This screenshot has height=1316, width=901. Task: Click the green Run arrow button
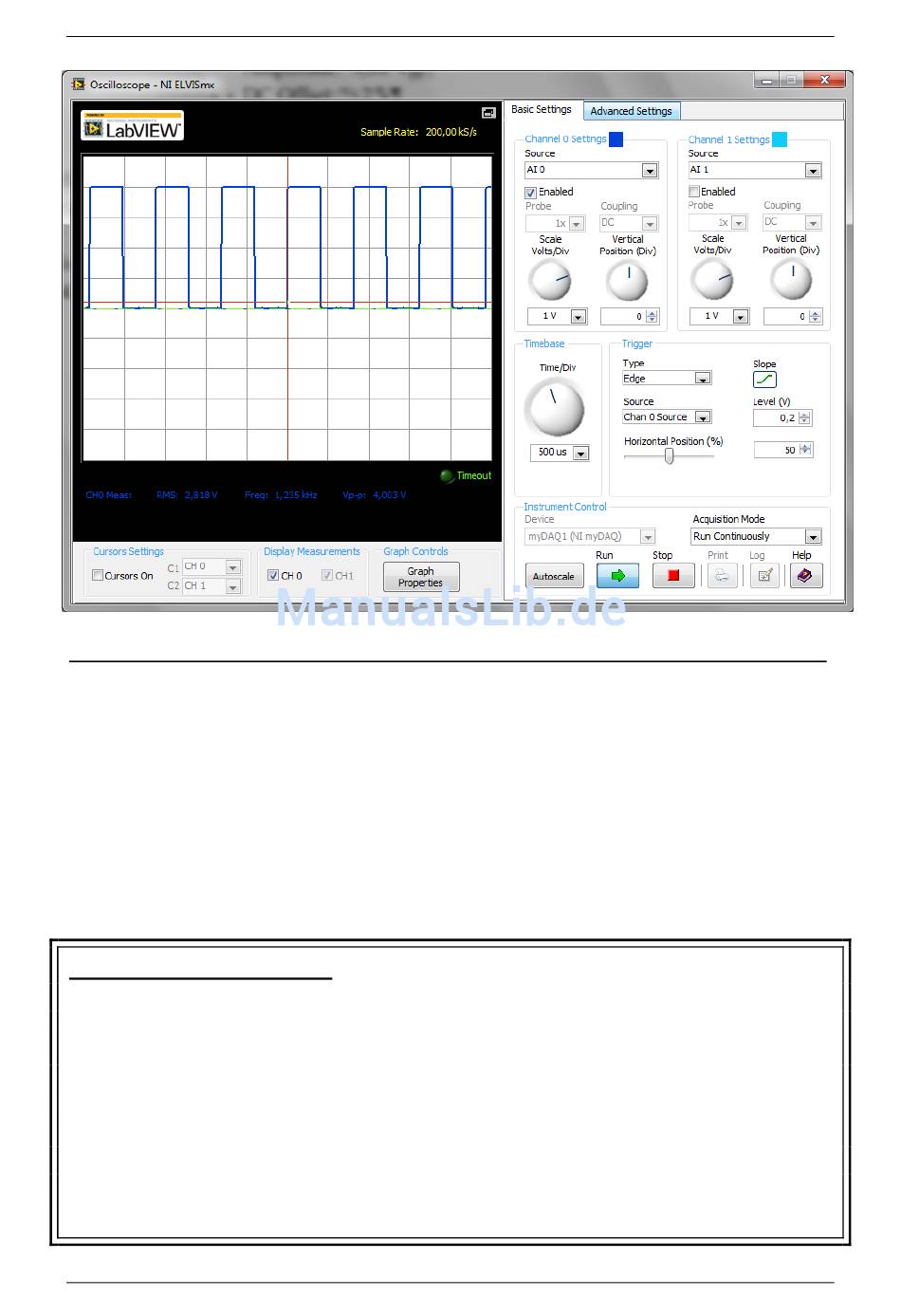coord(617,575)
